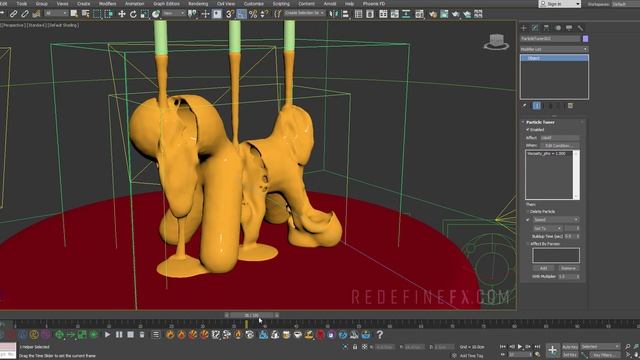
Task: Open the ViewCube in viewport
Action: click(x=496, y=42)
